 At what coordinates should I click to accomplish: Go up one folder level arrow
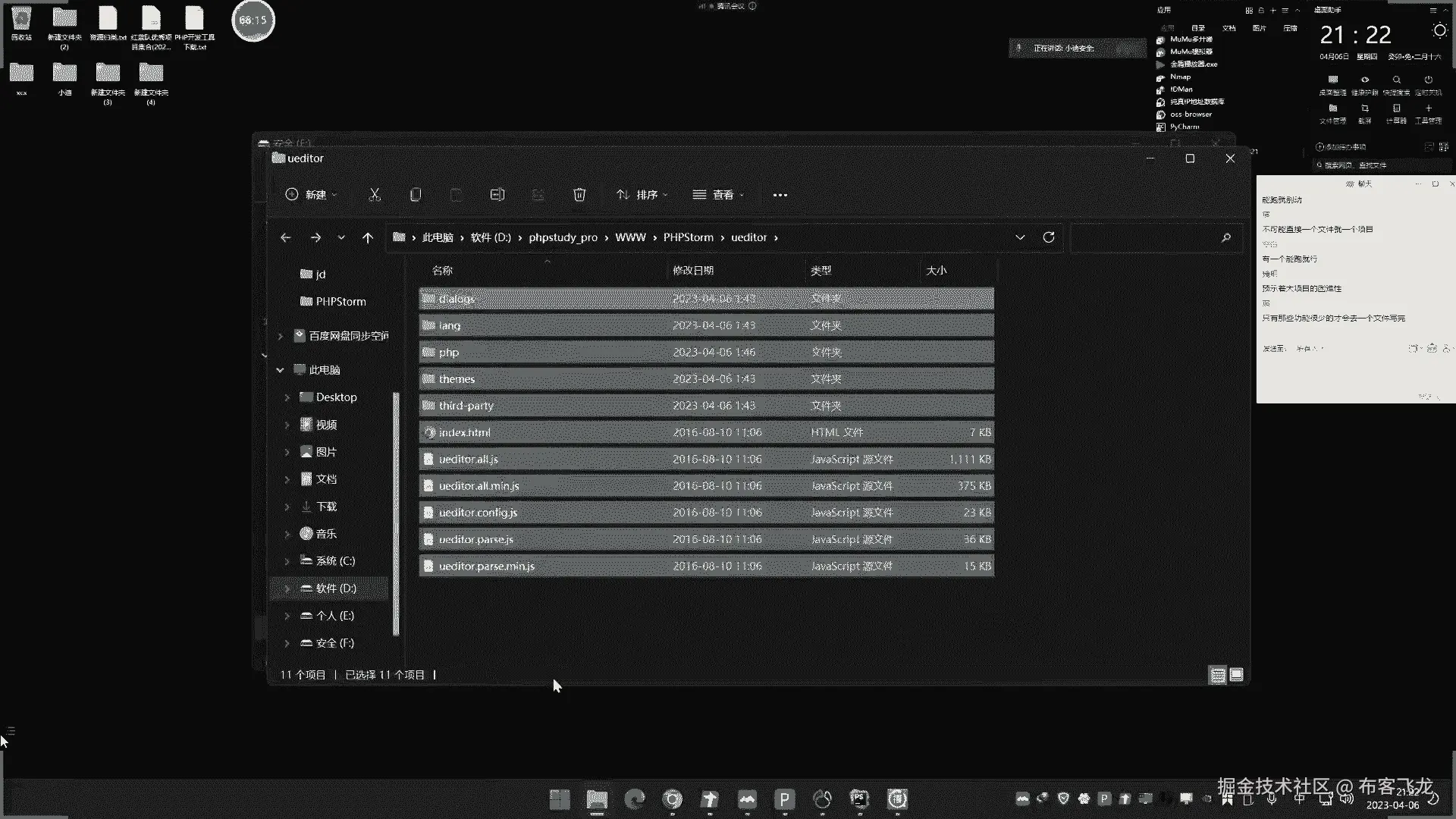tap(368, 237)
